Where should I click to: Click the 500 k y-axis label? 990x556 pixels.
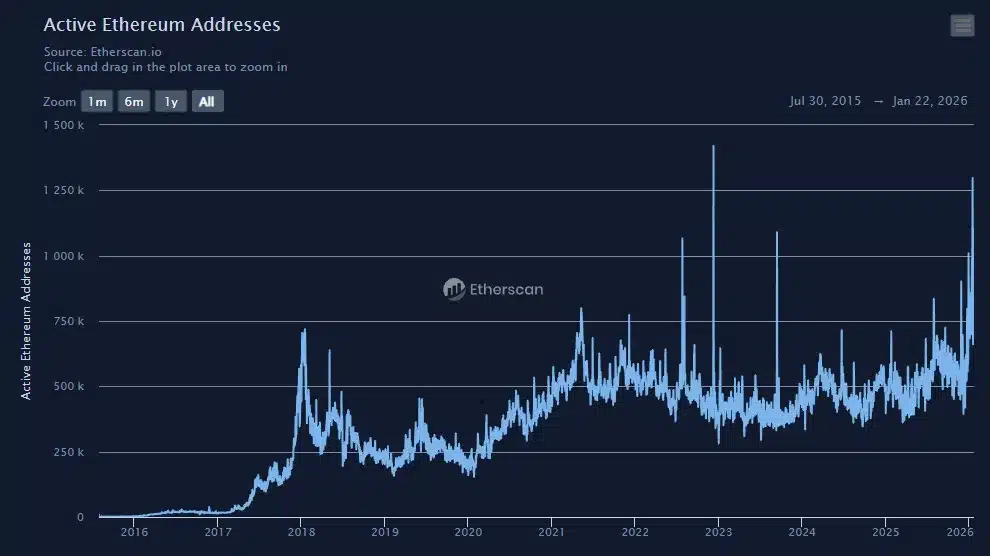coord(69,386)
